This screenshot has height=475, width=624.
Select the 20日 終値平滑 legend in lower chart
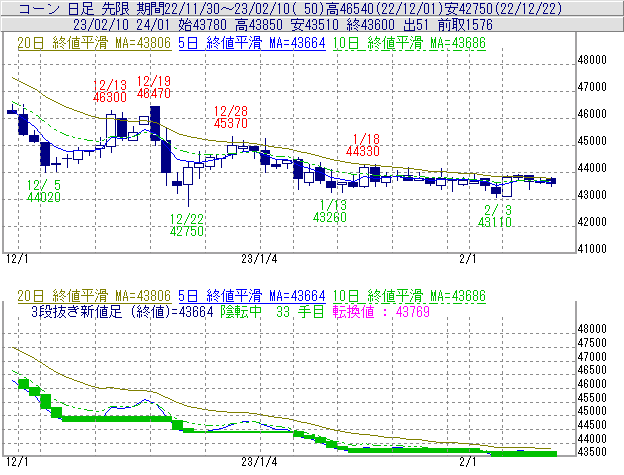point(94,296)
